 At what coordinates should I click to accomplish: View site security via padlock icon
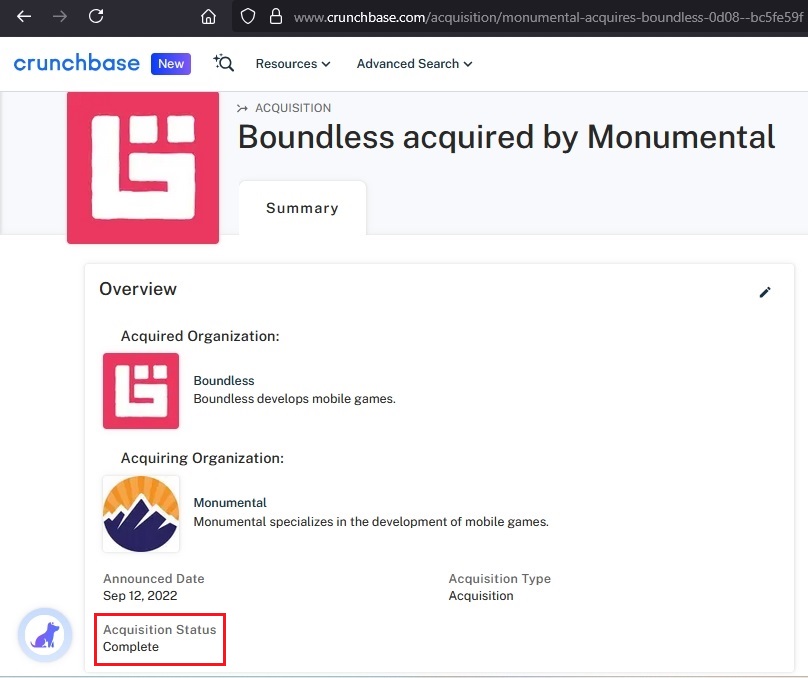pos(276,16)
